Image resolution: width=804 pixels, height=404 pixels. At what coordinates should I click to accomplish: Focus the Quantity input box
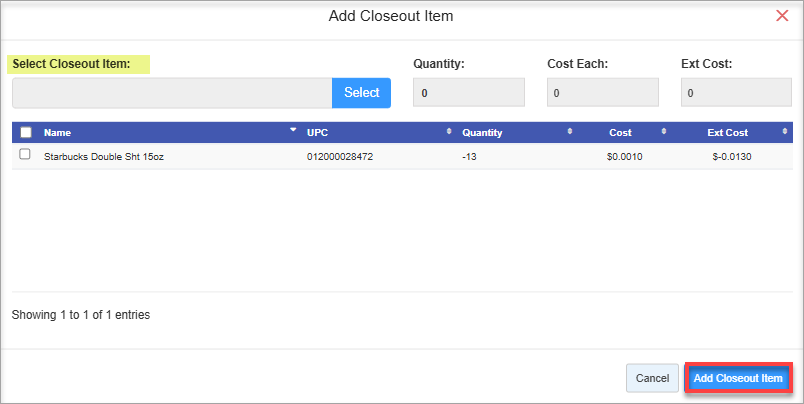pos(468,93)
